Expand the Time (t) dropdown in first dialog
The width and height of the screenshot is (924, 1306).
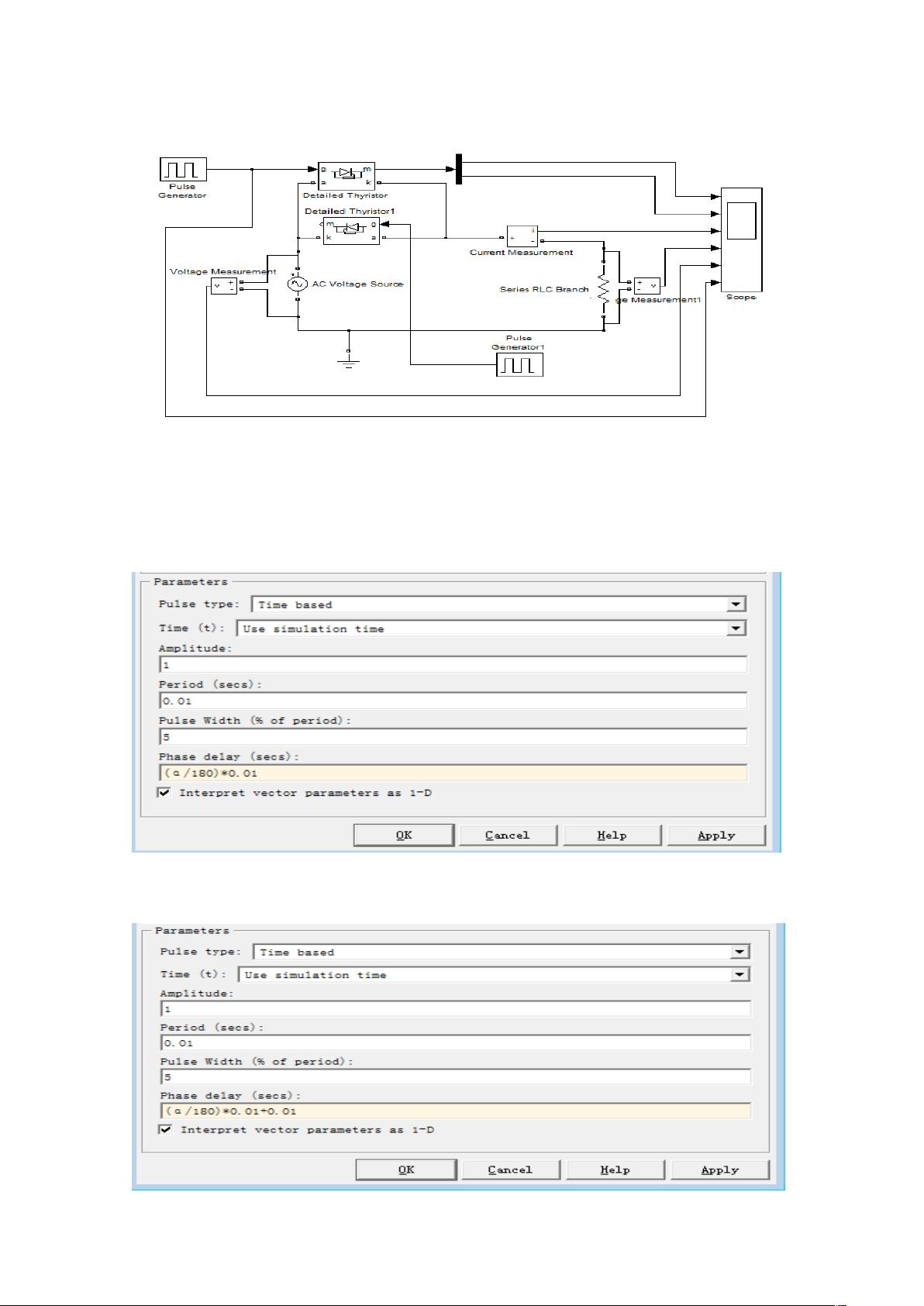(736, 629)
